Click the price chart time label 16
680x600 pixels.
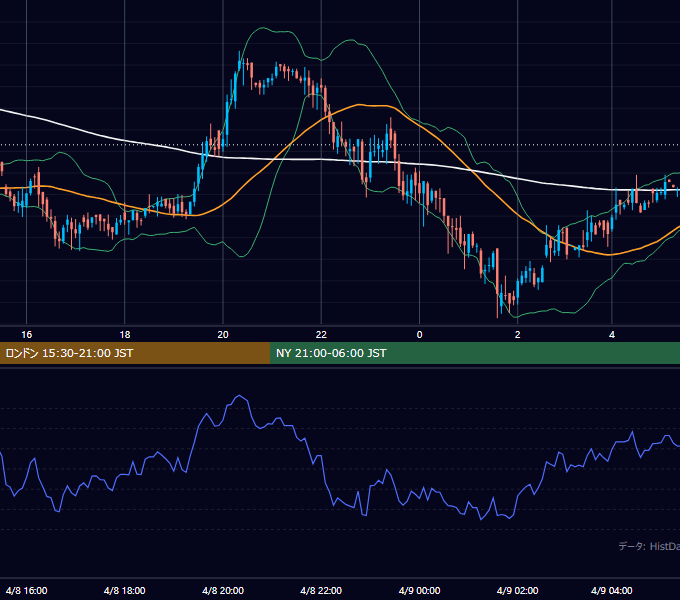tap(26, 335)
